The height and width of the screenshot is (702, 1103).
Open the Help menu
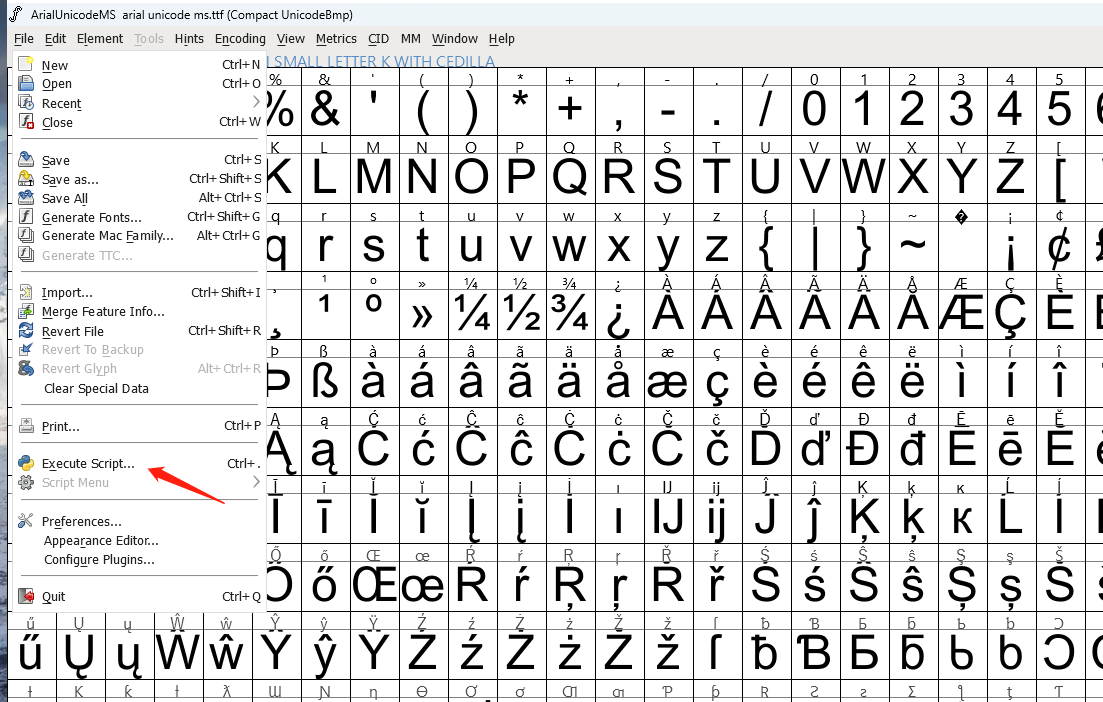coord(502,39)
